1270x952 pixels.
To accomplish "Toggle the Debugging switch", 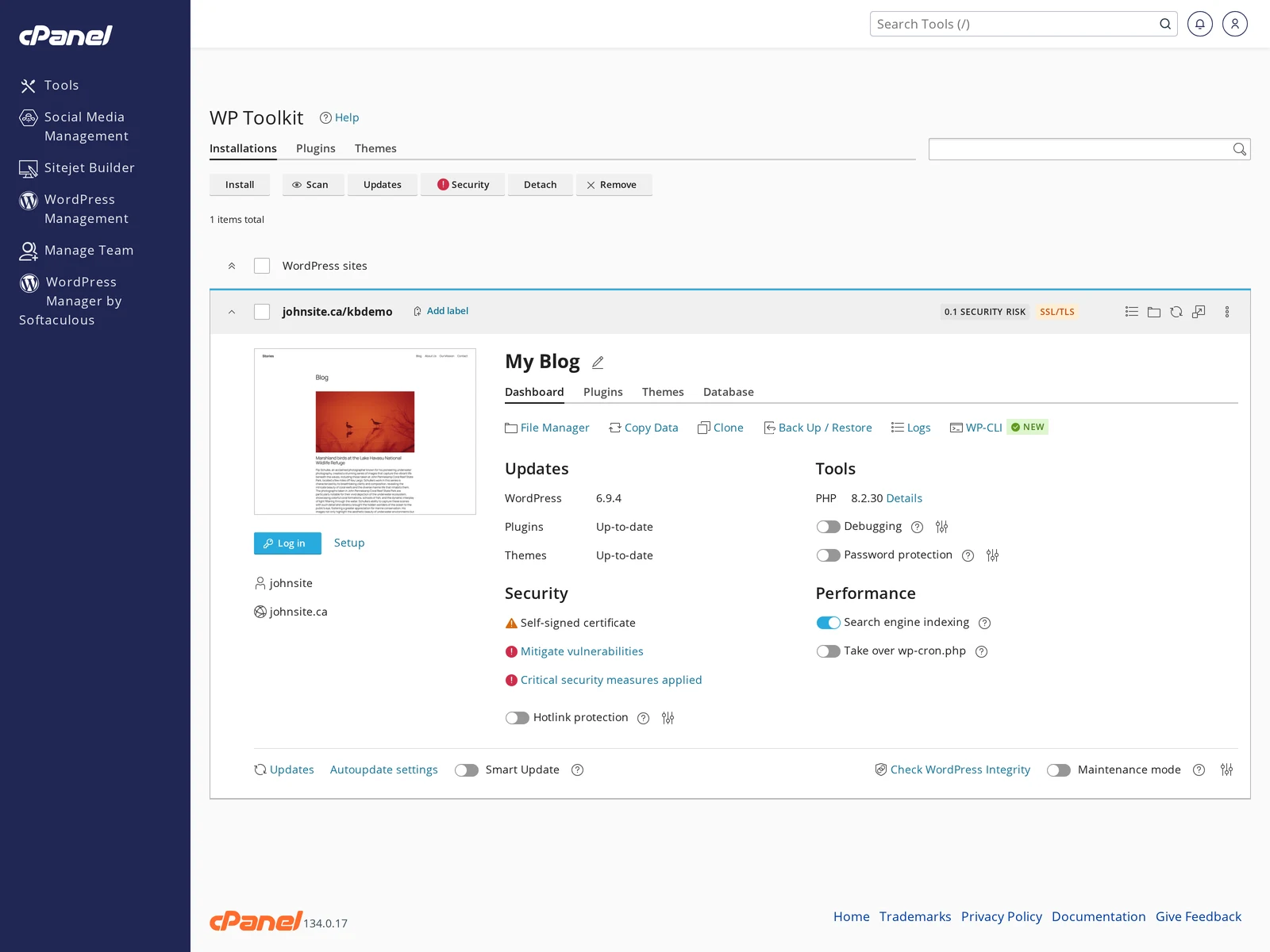I will (x=828, y=527).
